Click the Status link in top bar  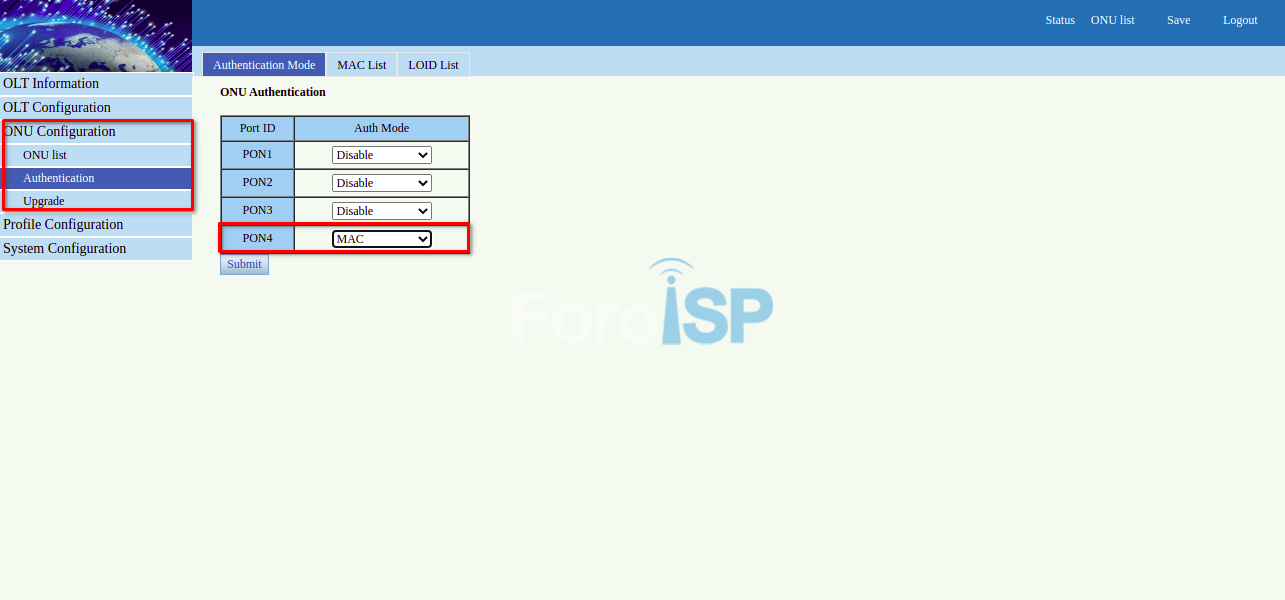[x=1060, y=20]
